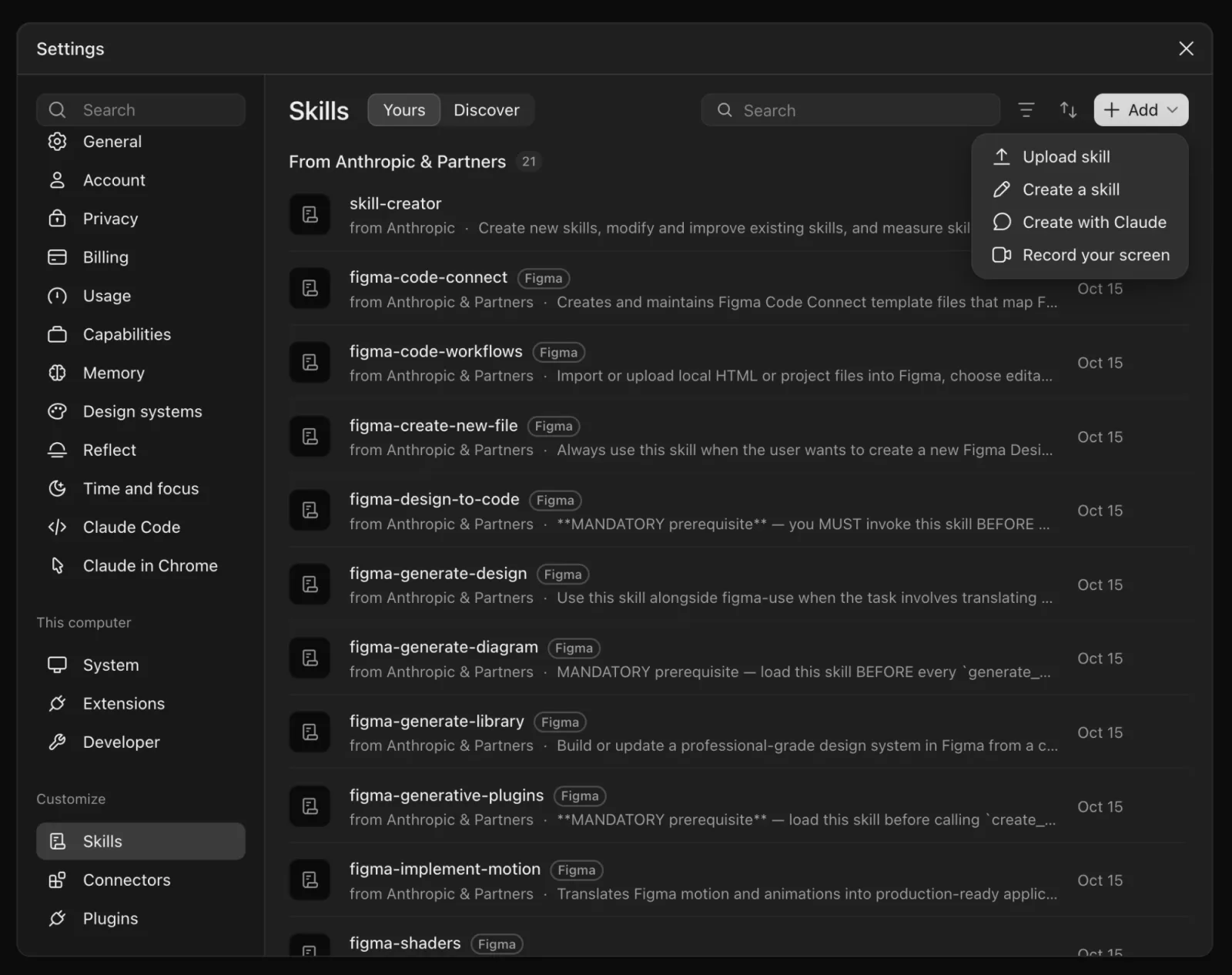Image resolution: width=1232 pixels, height=975 pixels.
Task: Open the figma-generative-plugins skill
Action: coord(738,806)
